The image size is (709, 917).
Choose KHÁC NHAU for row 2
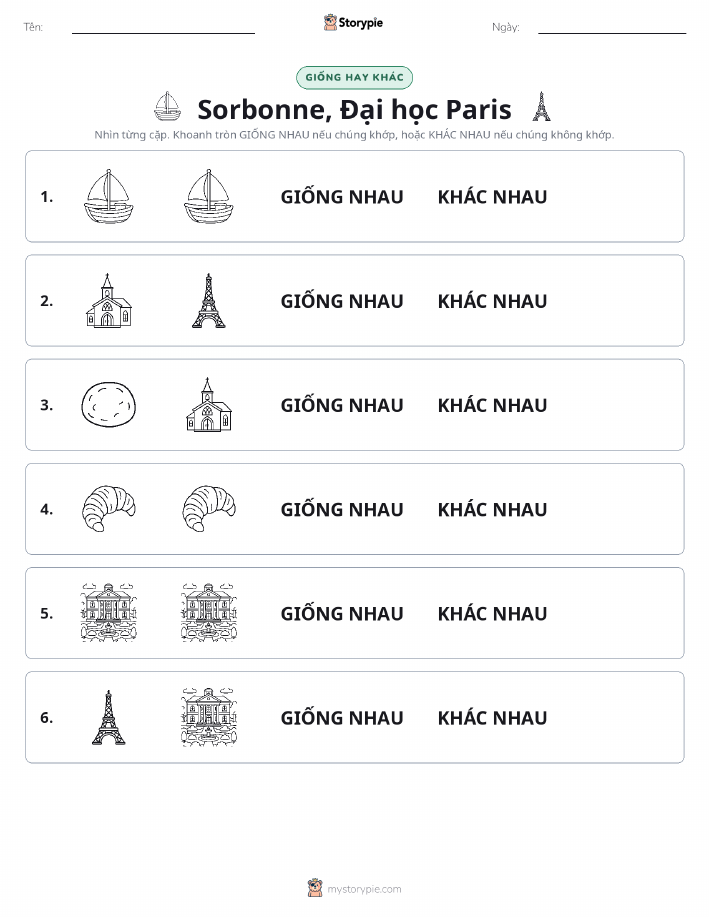[493, 301]
